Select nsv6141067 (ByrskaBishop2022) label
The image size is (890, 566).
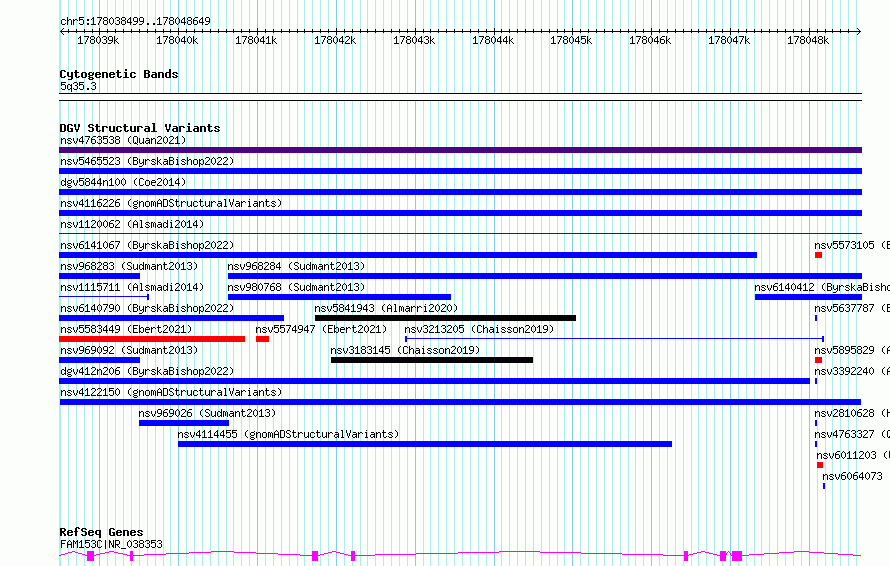click(147, 245)
